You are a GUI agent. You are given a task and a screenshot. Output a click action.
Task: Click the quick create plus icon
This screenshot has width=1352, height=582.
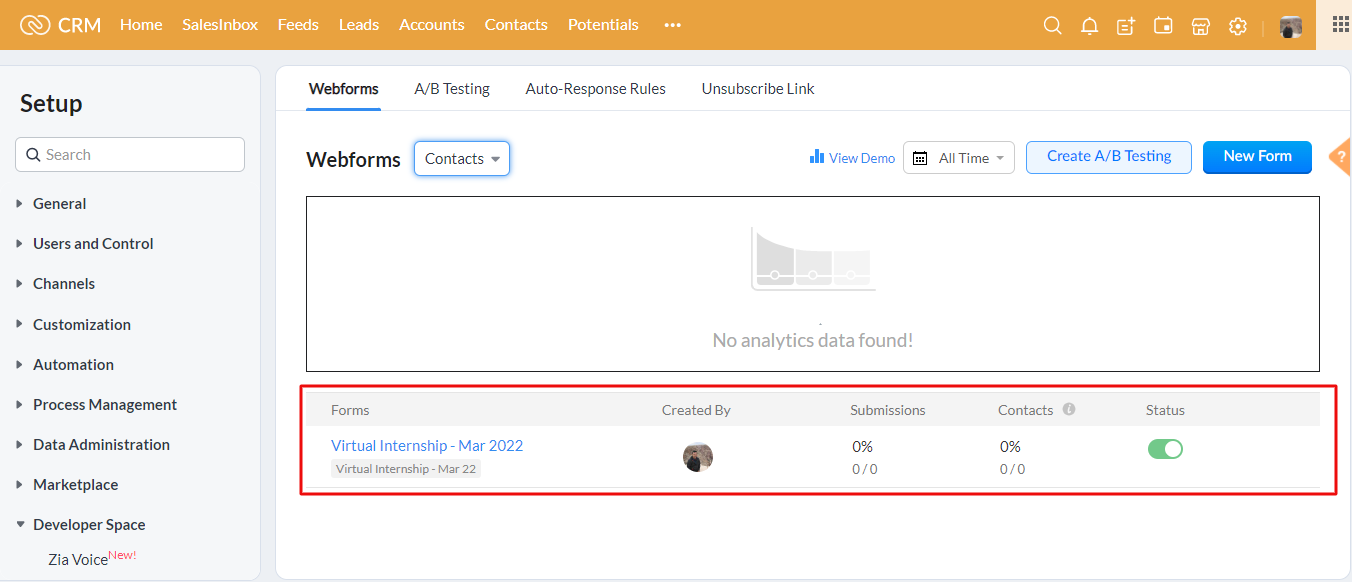[1126, 26]
